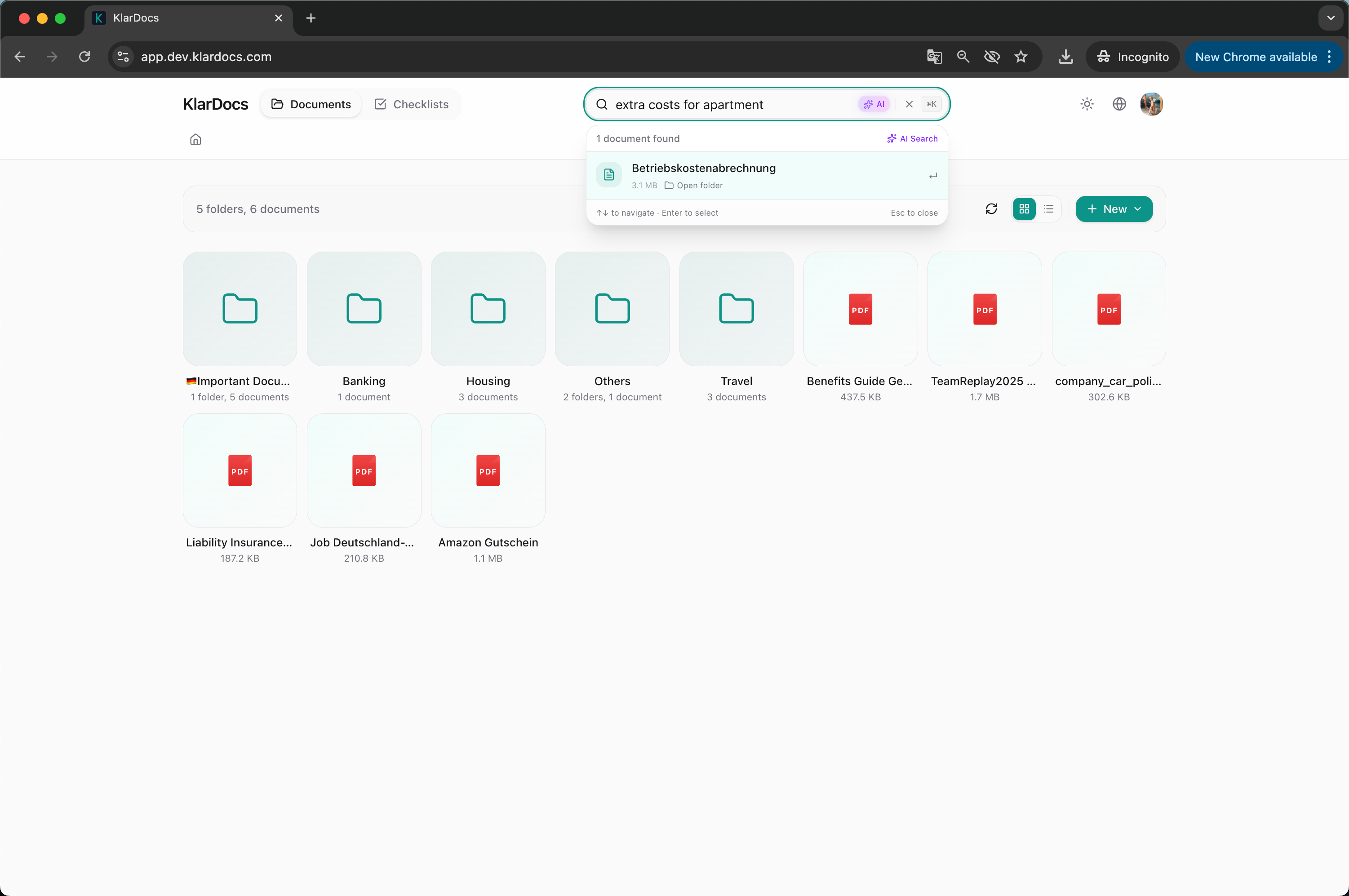Open the user profile avatar
Screen dimensions: 1349x896
pos(1151,104)
